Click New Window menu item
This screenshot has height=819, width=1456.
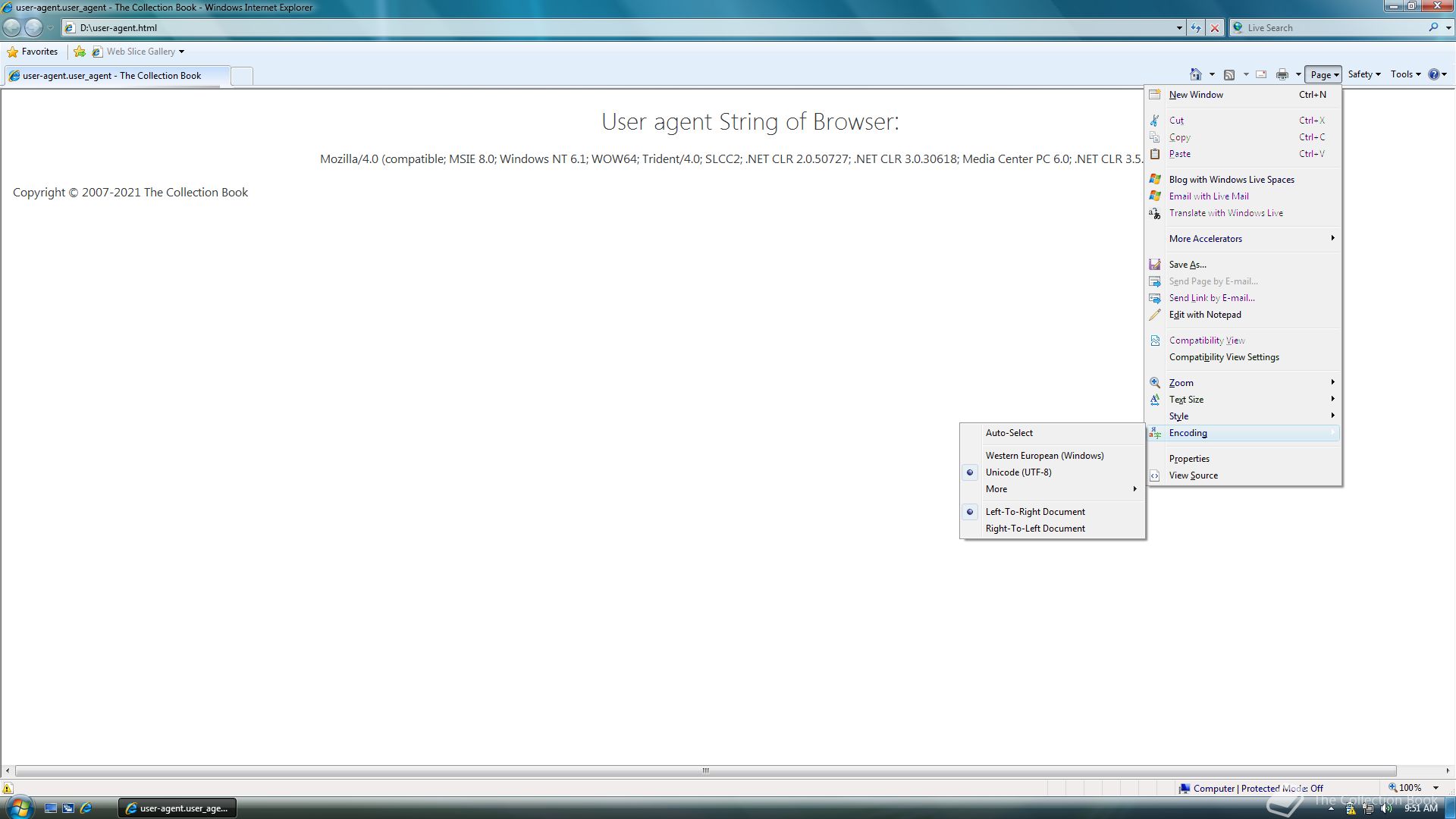(1243, 95)
